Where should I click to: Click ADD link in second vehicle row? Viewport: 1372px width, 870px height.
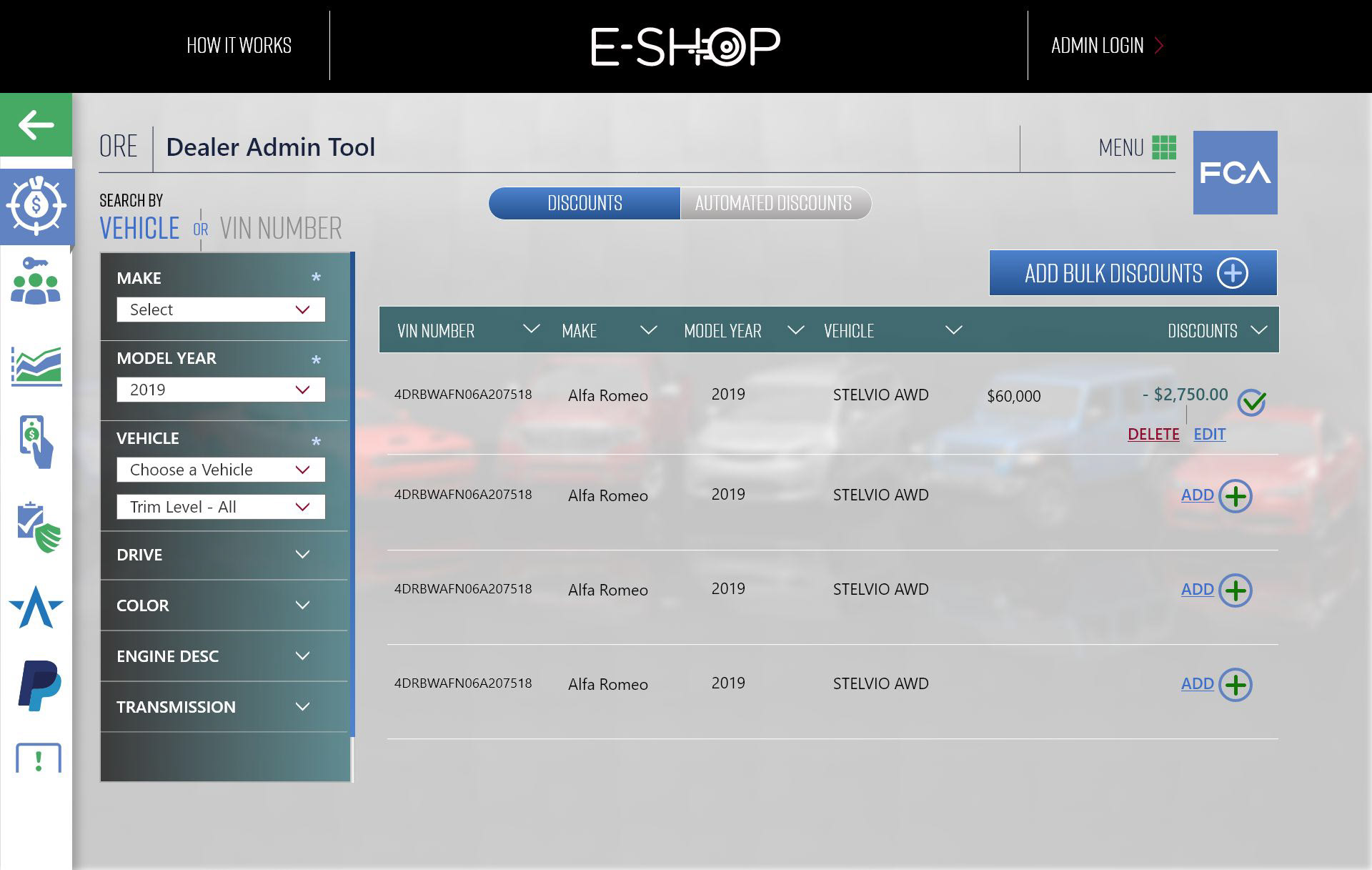1198,495
